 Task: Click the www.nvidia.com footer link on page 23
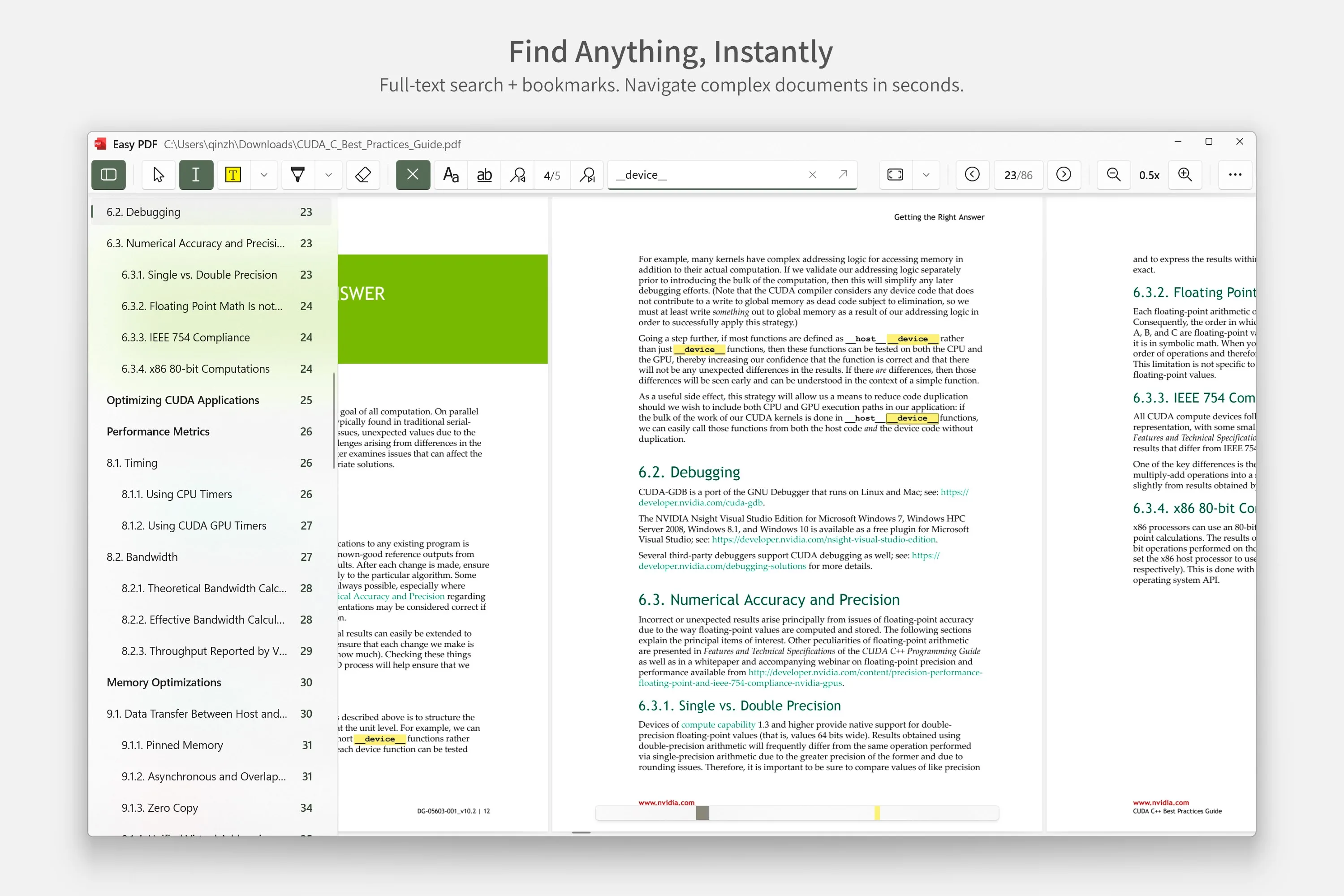[666, 802]
